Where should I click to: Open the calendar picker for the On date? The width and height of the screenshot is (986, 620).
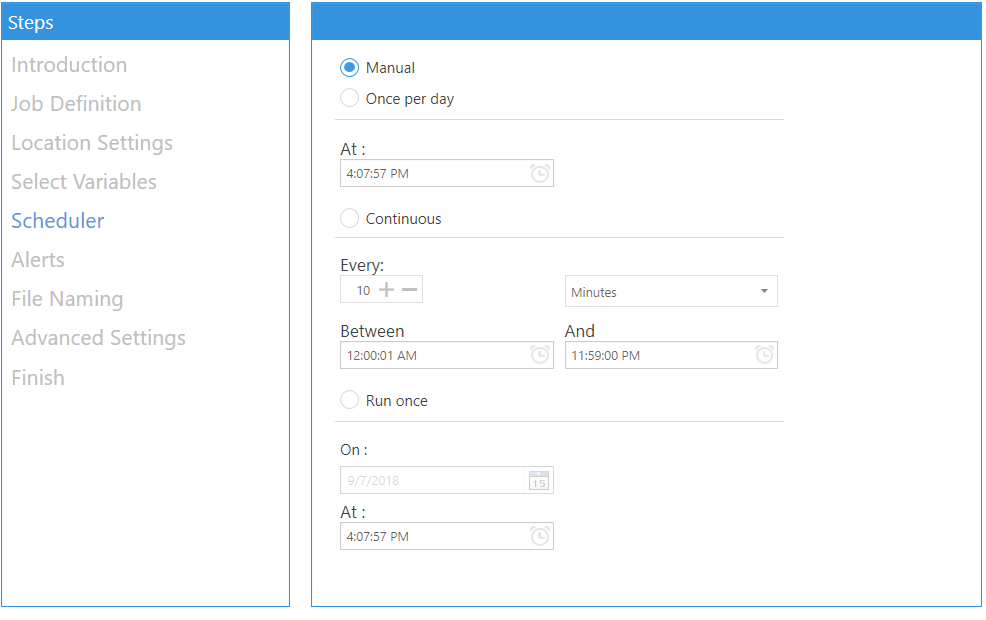click(540, 480)
